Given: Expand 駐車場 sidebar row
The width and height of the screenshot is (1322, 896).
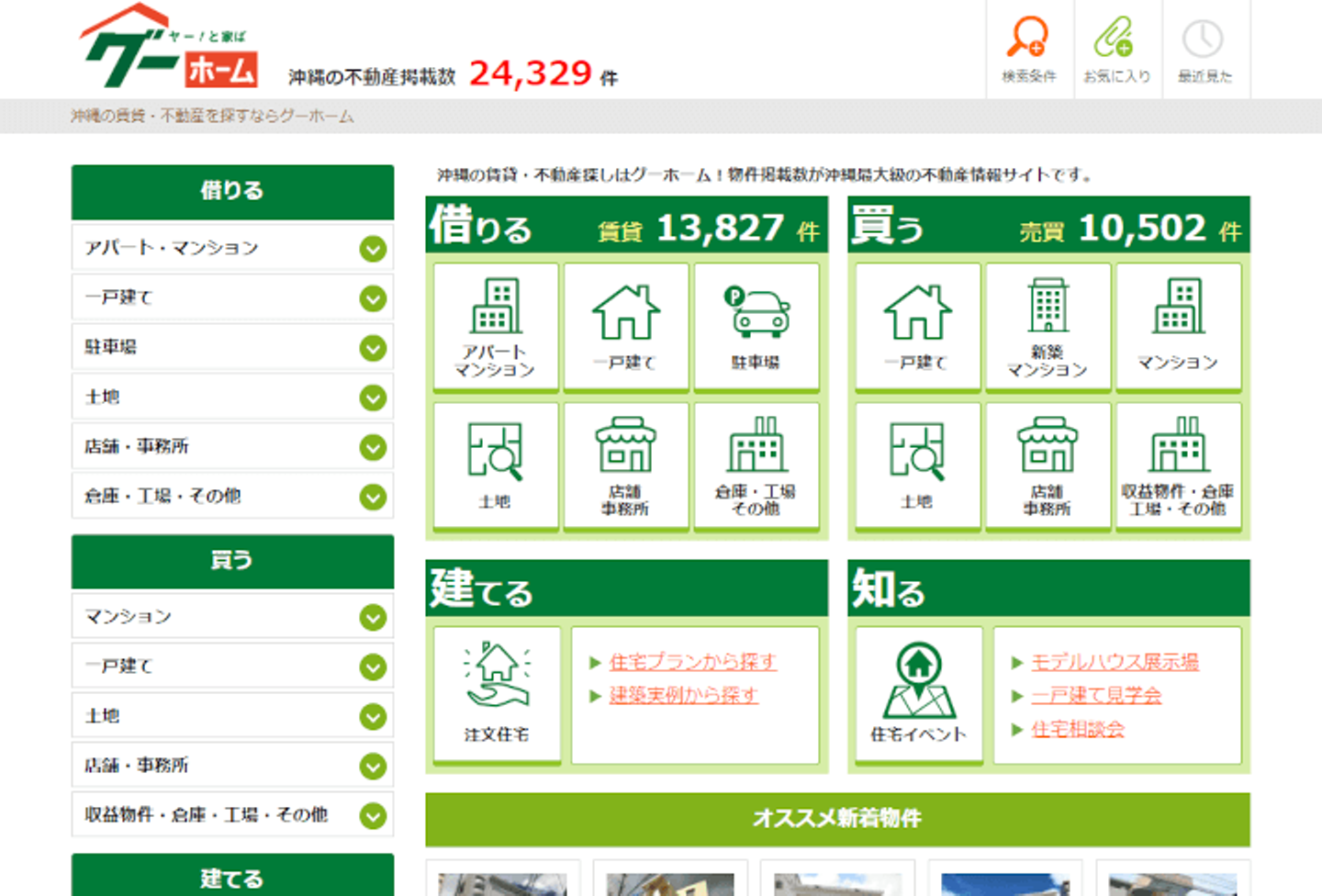Looking at the screenshot, I should [x=232, y=347].
